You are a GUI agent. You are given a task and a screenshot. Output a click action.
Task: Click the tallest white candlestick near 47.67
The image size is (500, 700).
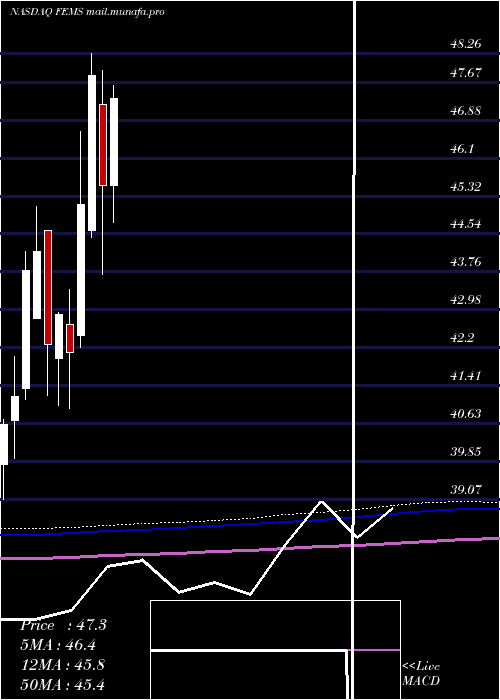click(x=92, y=153)
